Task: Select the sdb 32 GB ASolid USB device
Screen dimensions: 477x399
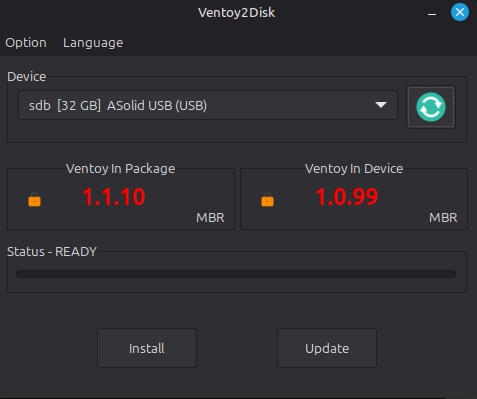Action: coord(208,105)
